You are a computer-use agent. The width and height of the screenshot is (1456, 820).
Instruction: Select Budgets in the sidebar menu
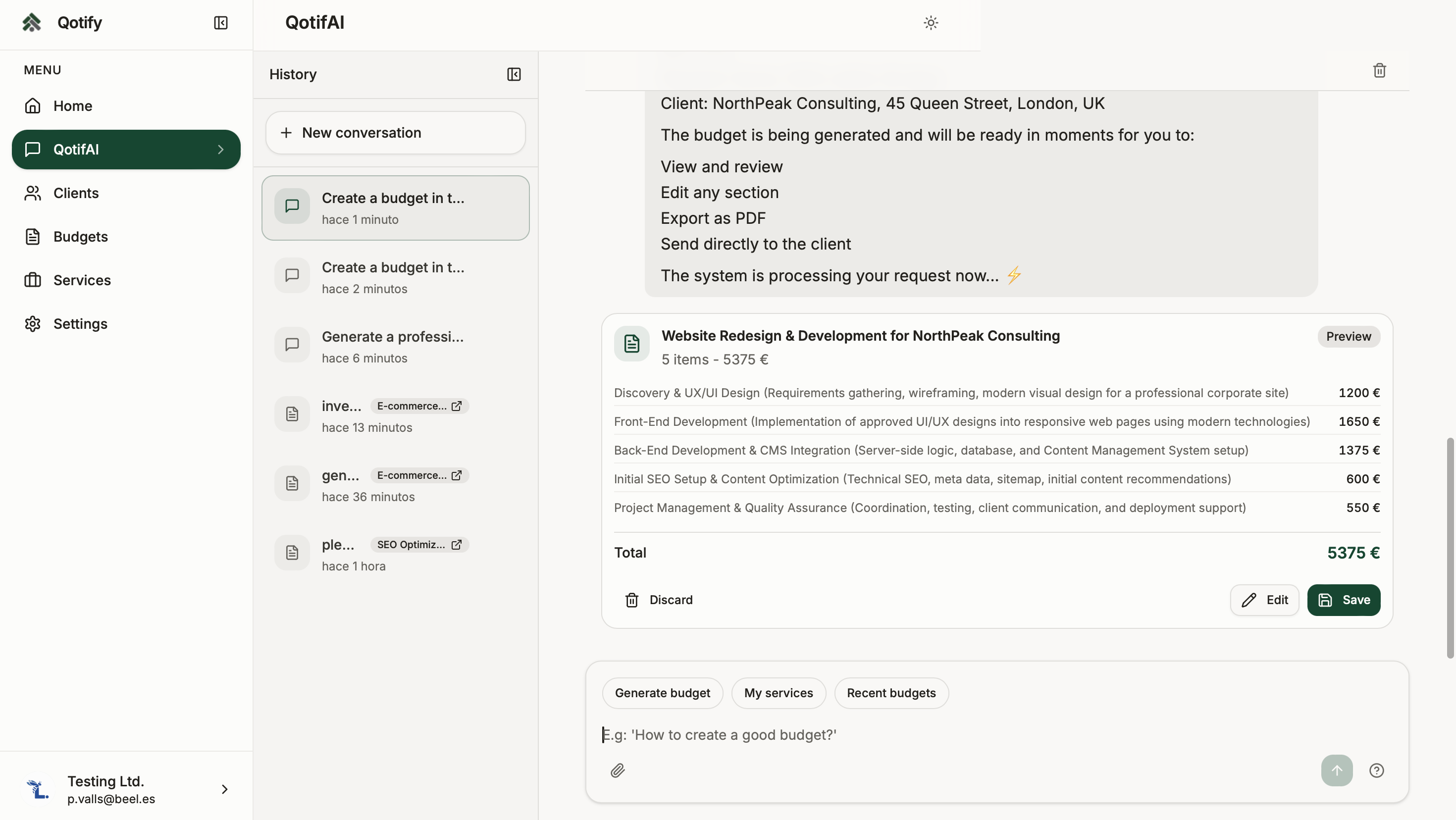pos(80,236)
